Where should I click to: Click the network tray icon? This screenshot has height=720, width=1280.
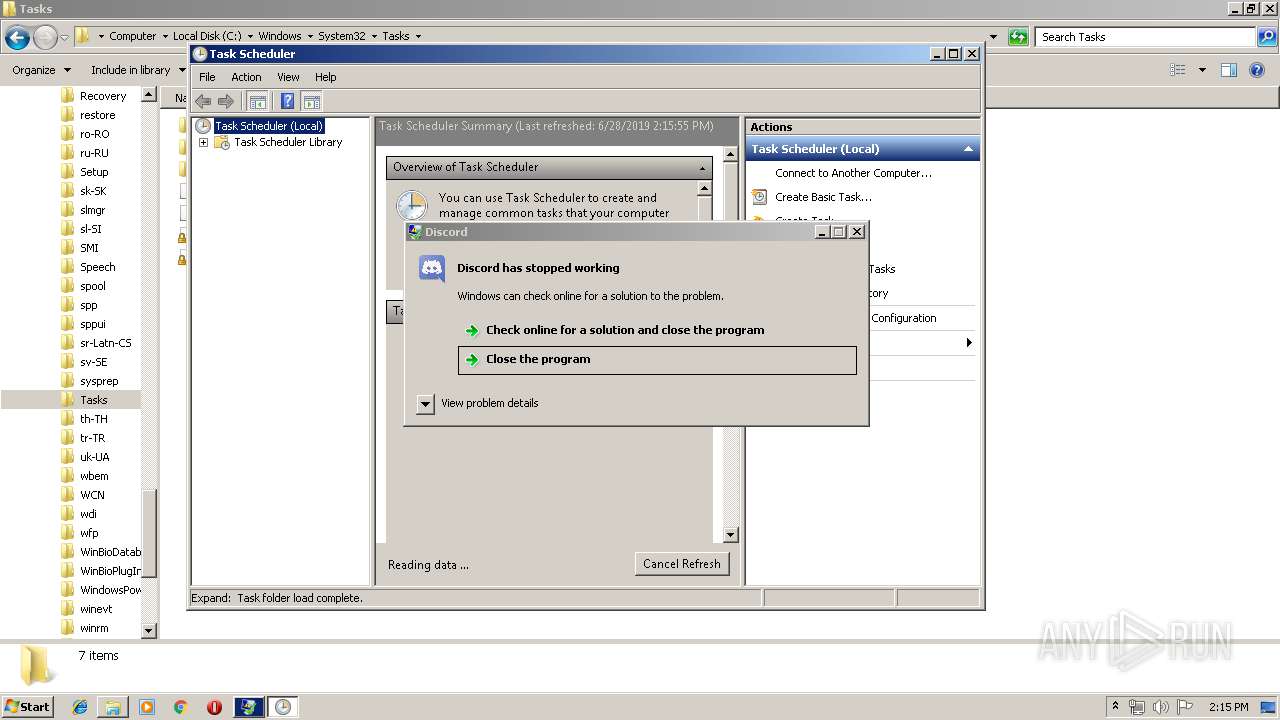coord(1137,707)
